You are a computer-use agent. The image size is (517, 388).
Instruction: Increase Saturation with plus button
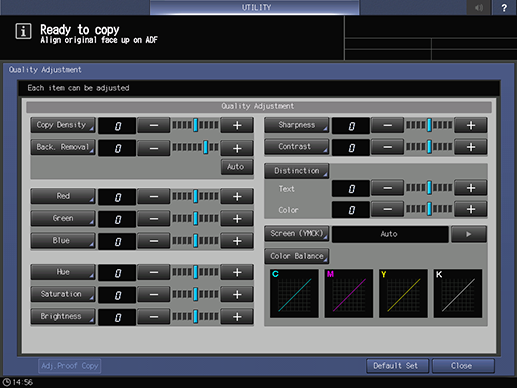(x=237, y=294)
